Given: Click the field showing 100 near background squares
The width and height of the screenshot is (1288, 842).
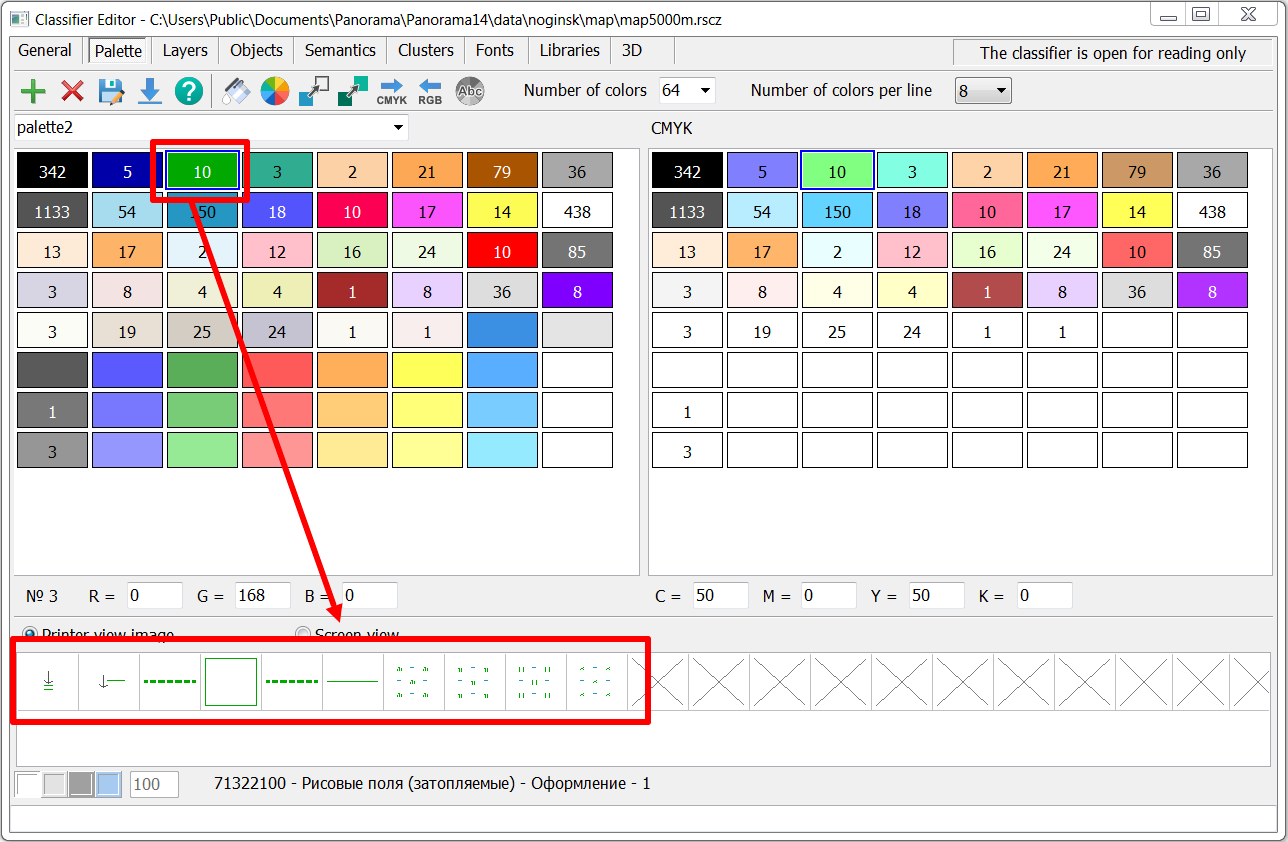Looking at the screenshot, I should tap(154, 784).
